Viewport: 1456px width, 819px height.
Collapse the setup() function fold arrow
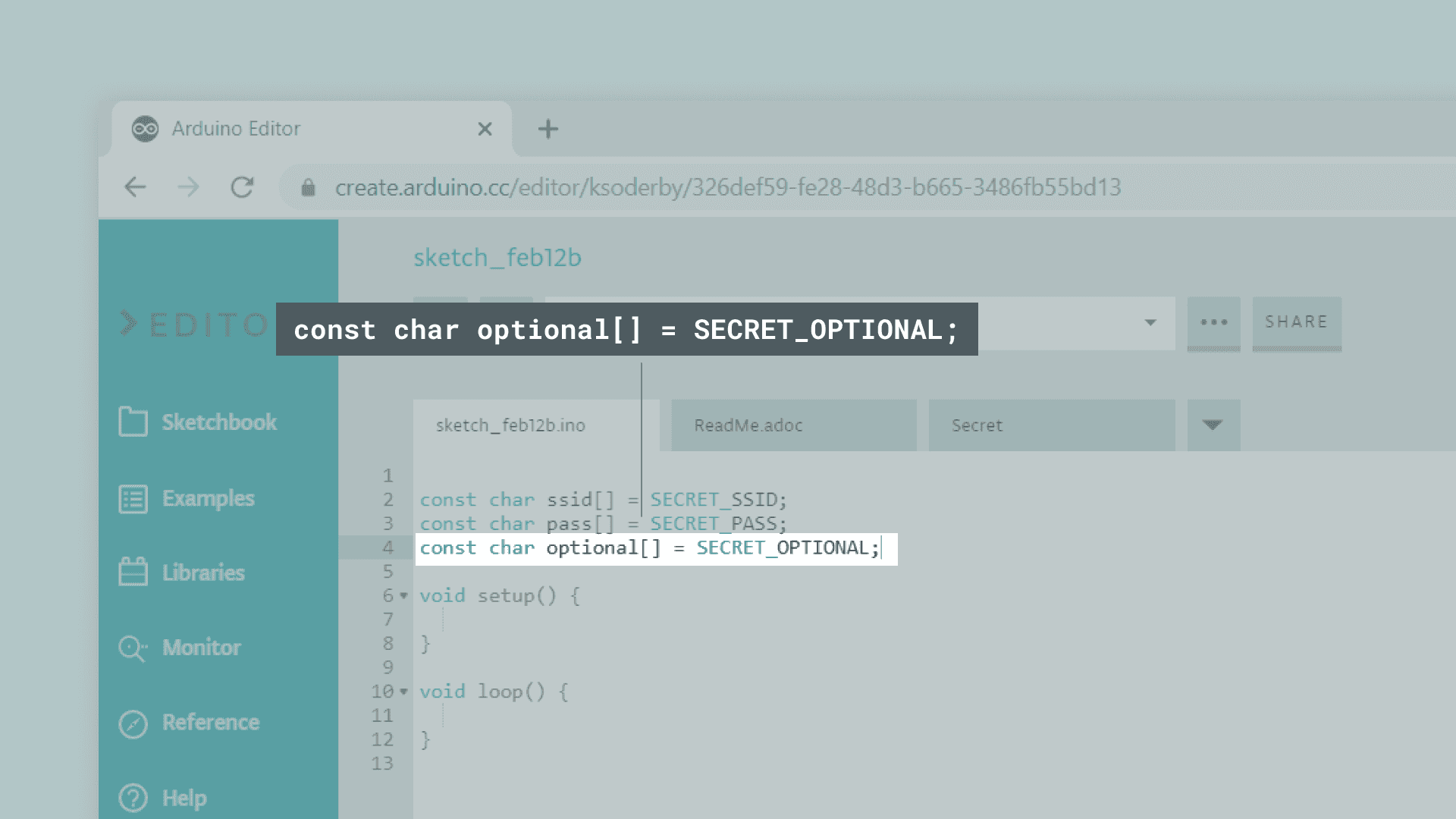coord(404,596)
